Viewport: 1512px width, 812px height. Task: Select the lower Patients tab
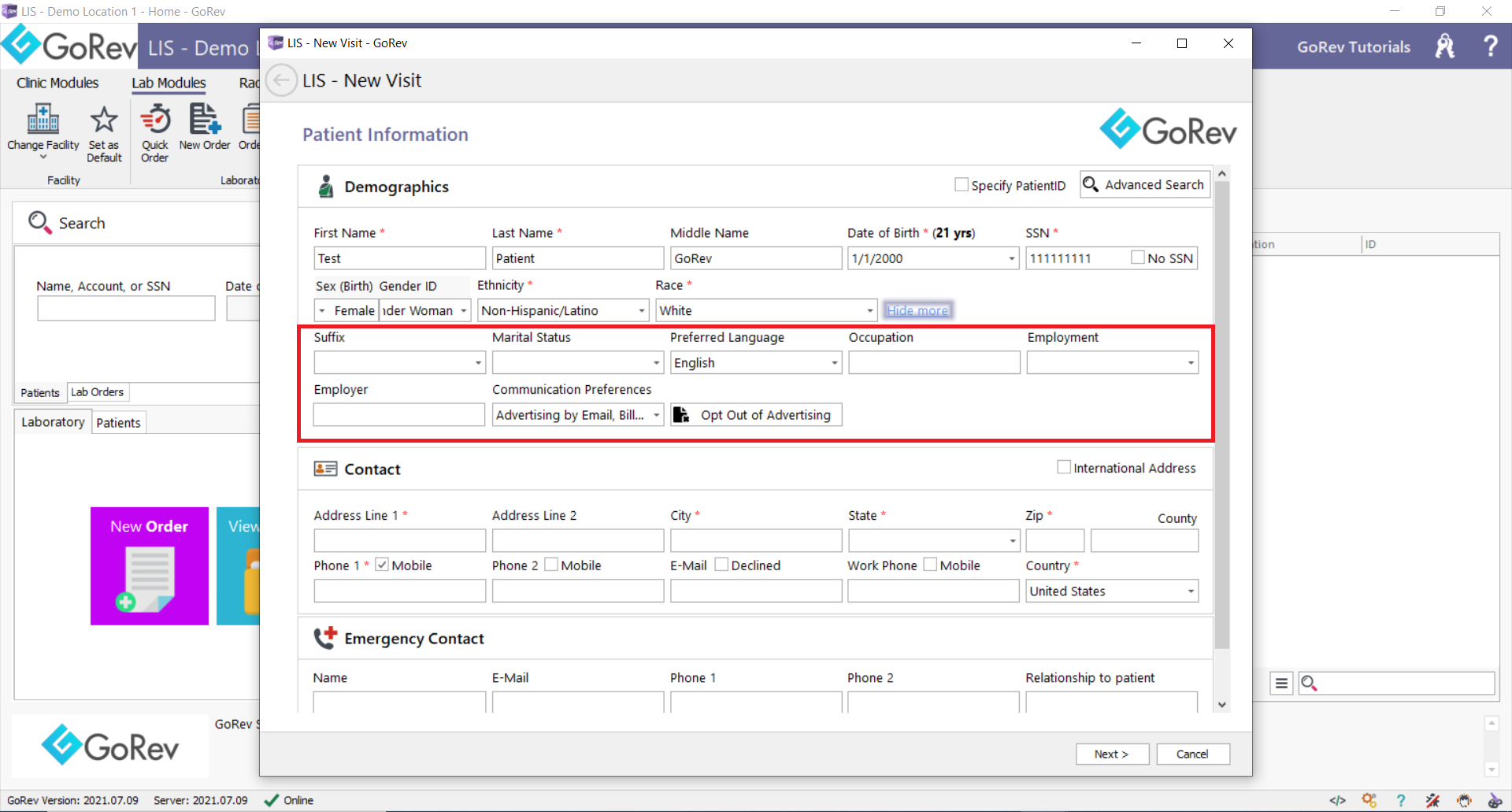[x=119, y=423]
